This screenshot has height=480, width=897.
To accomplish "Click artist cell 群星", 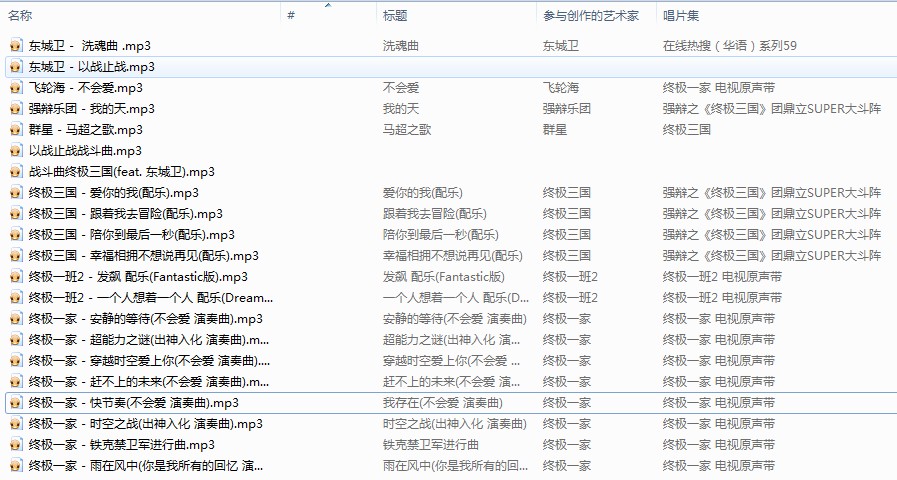I will tap(555, 130).
